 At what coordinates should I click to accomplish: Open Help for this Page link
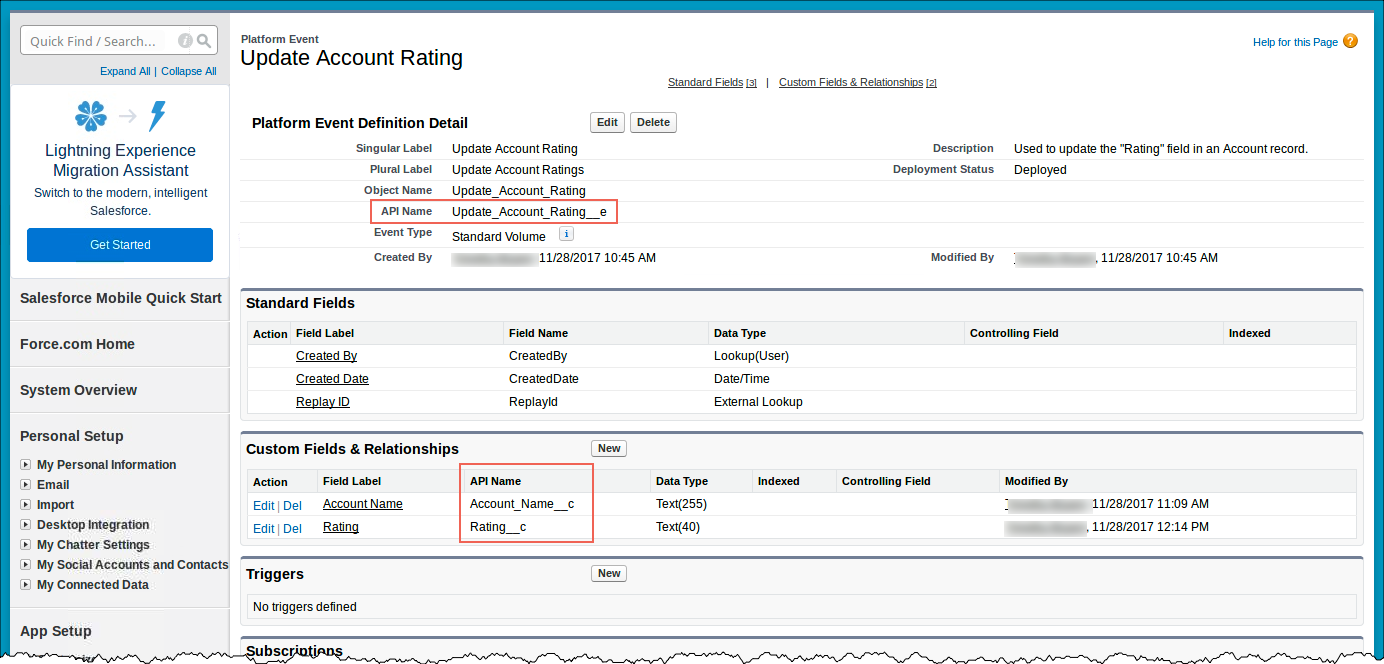[x=1295, y=42]
